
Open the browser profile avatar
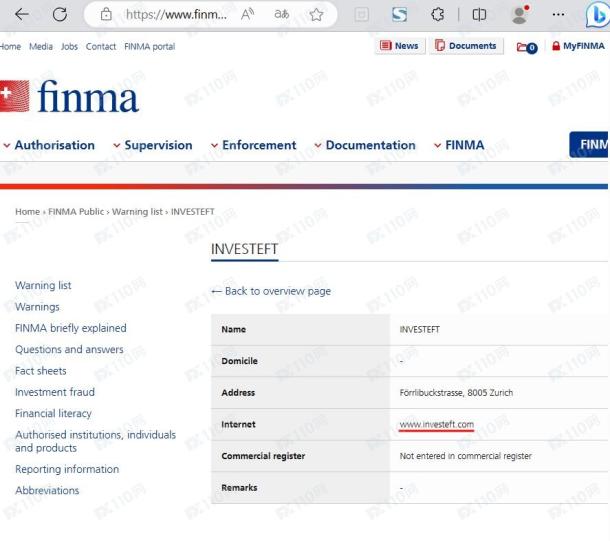click(520, 14)
